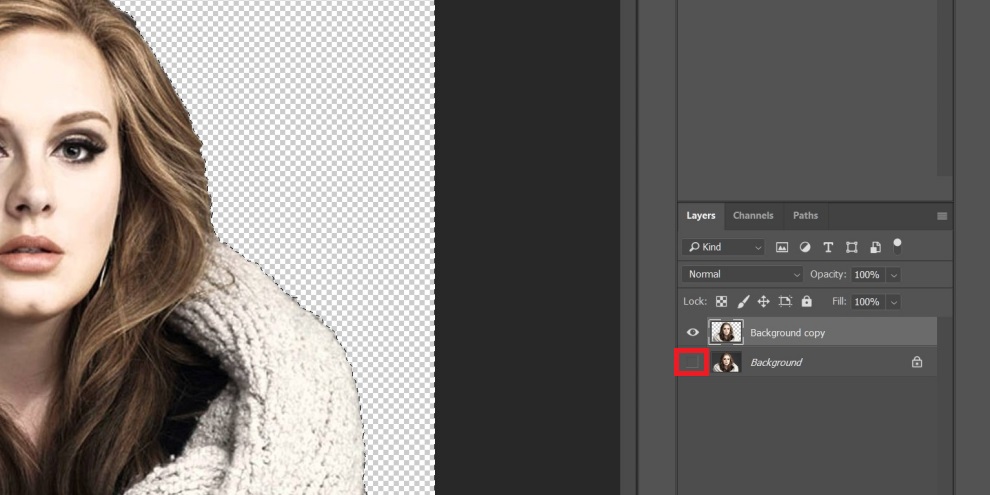This screenshot has width=990, height=495.
Task: Lock artboard nesting icon
Action: tap(785, 302)
